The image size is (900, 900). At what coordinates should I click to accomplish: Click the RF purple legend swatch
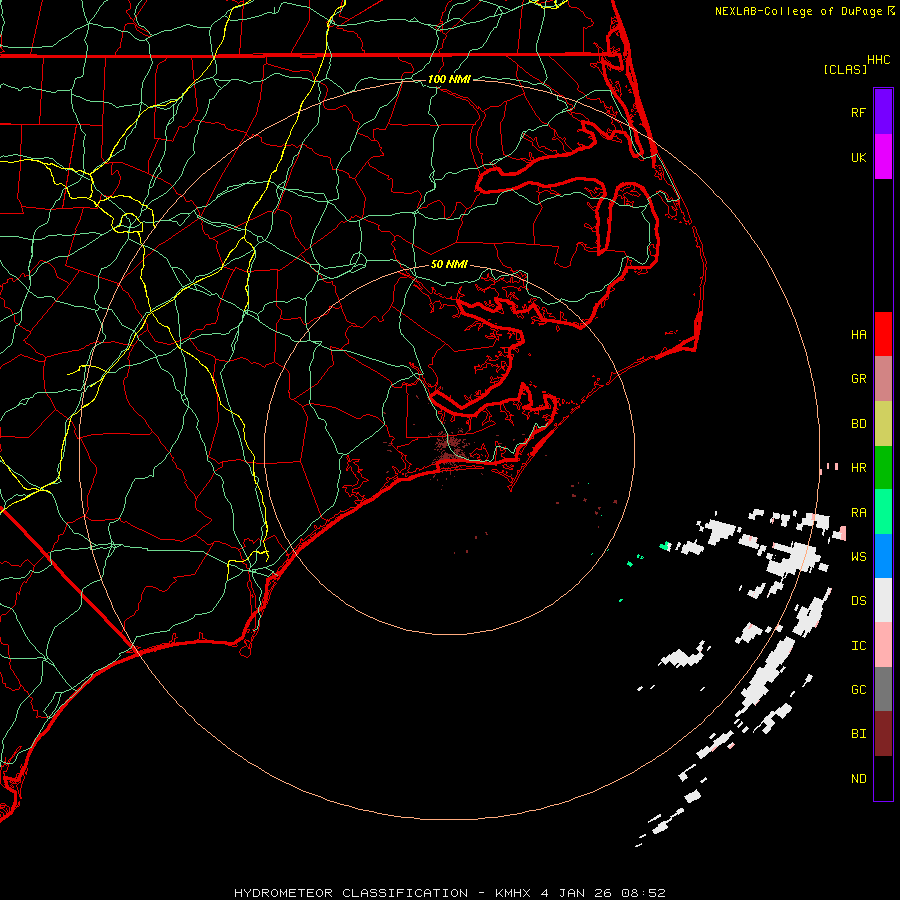pyautogui.click(x=883, y=112)
